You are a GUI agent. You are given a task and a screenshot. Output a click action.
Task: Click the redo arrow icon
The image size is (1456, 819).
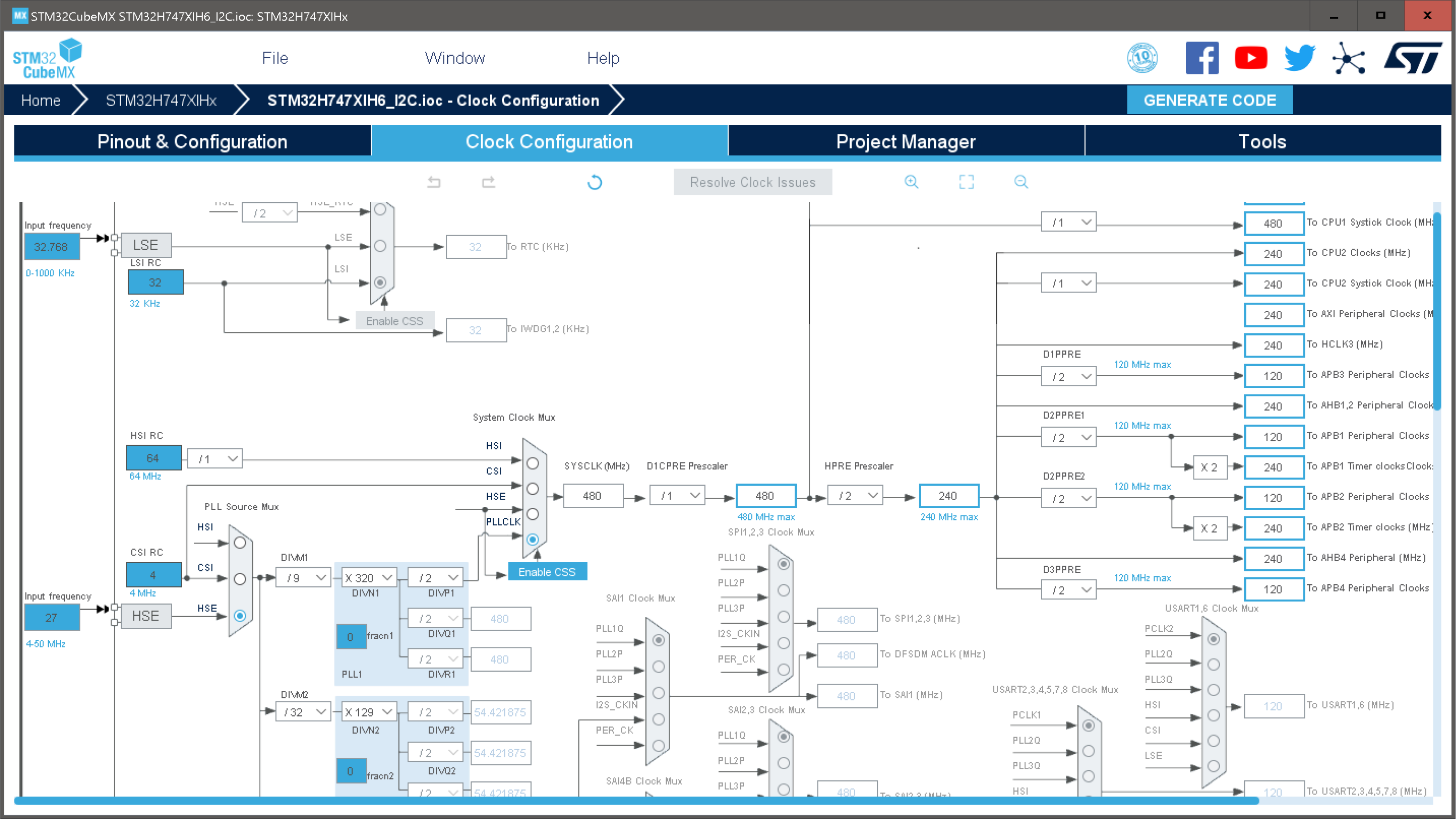pos(488,182)
